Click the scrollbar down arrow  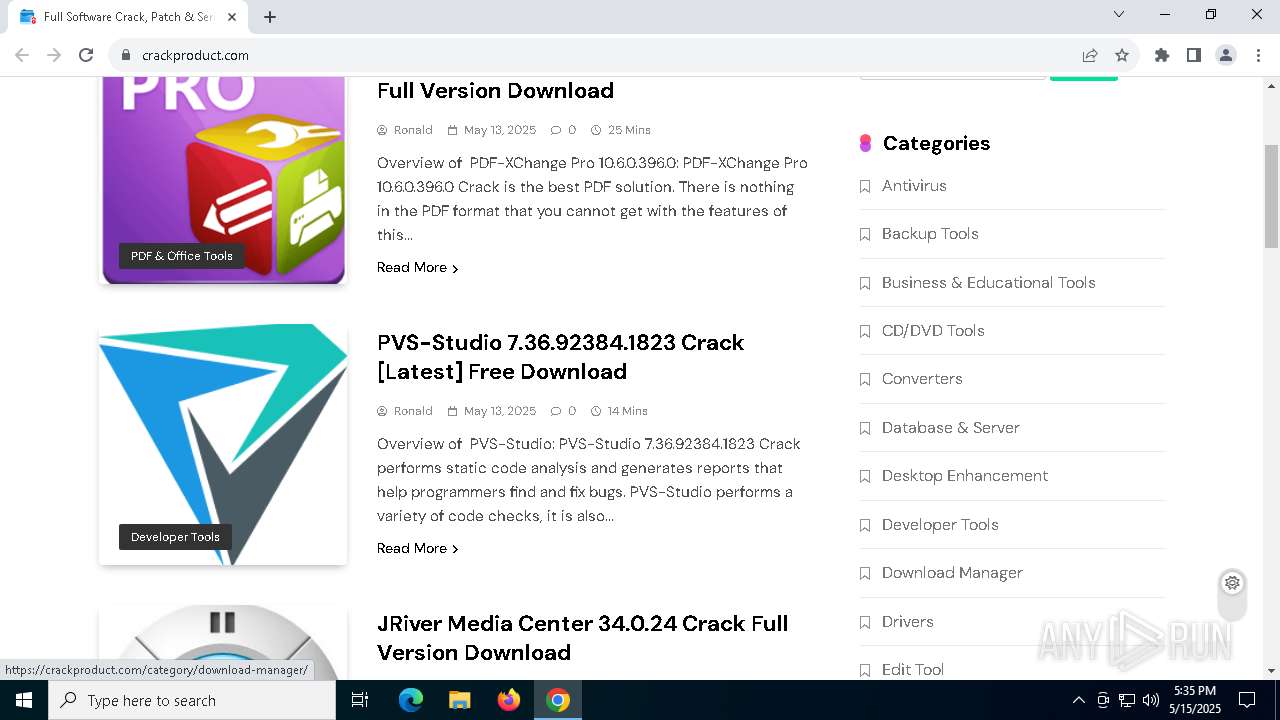(1271, 671)
